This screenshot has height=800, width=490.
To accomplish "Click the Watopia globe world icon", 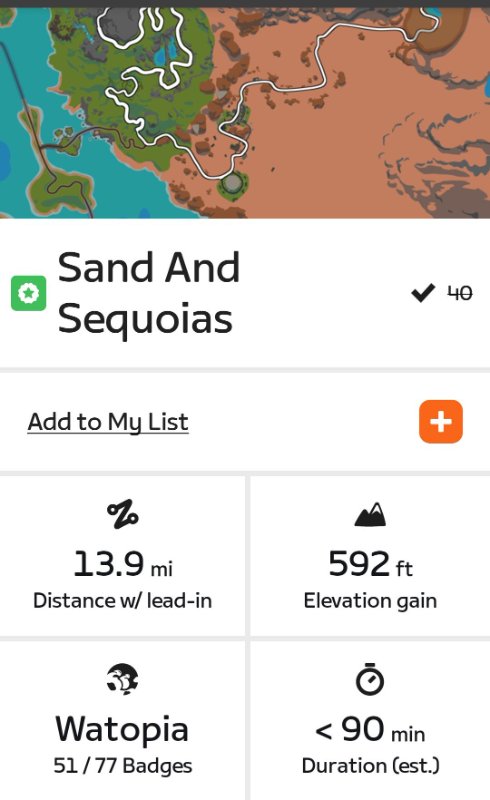I will 122,679.
